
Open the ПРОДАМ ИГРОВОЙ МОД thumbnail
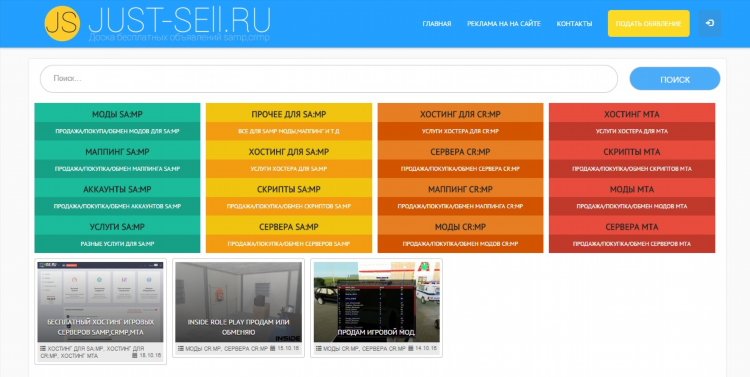coord(376,302)
